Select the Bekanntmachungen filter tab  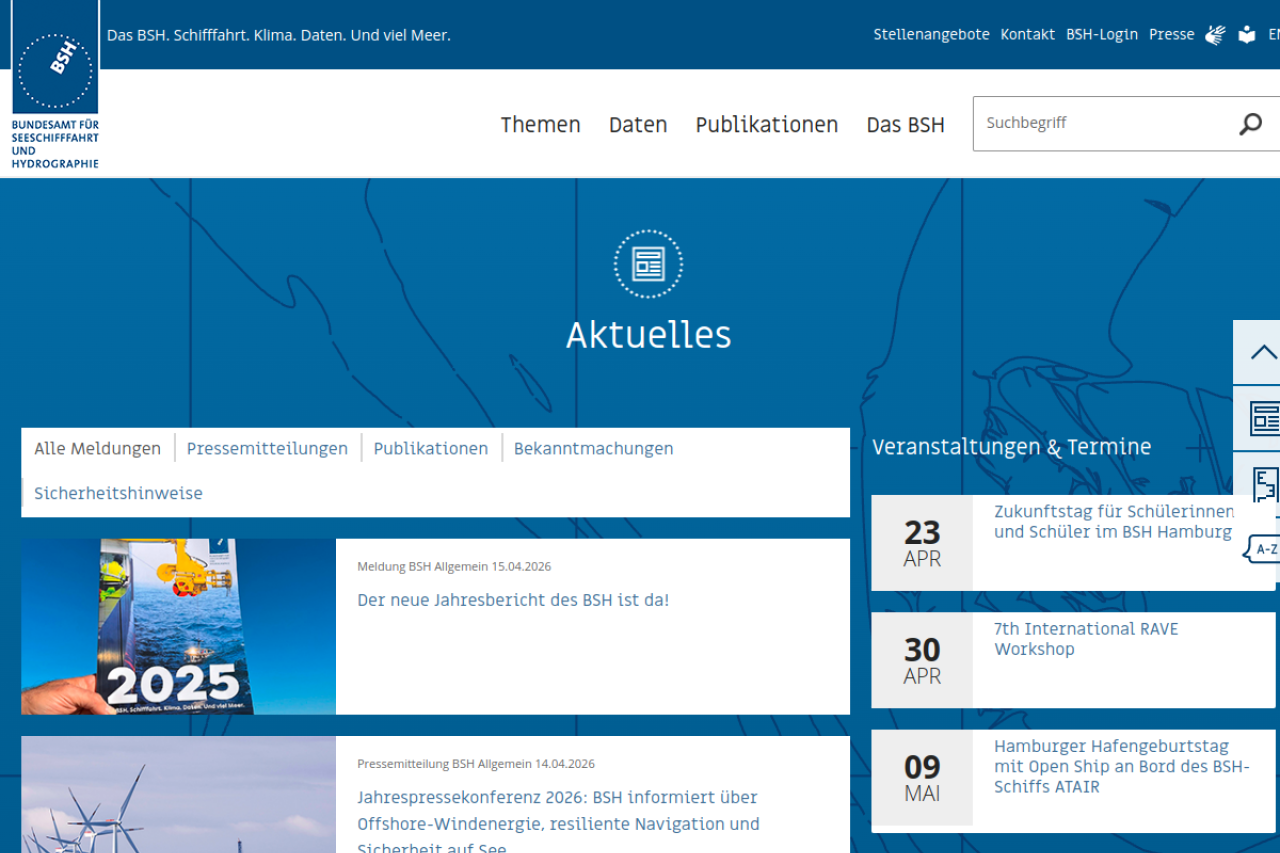coord(593,449)
